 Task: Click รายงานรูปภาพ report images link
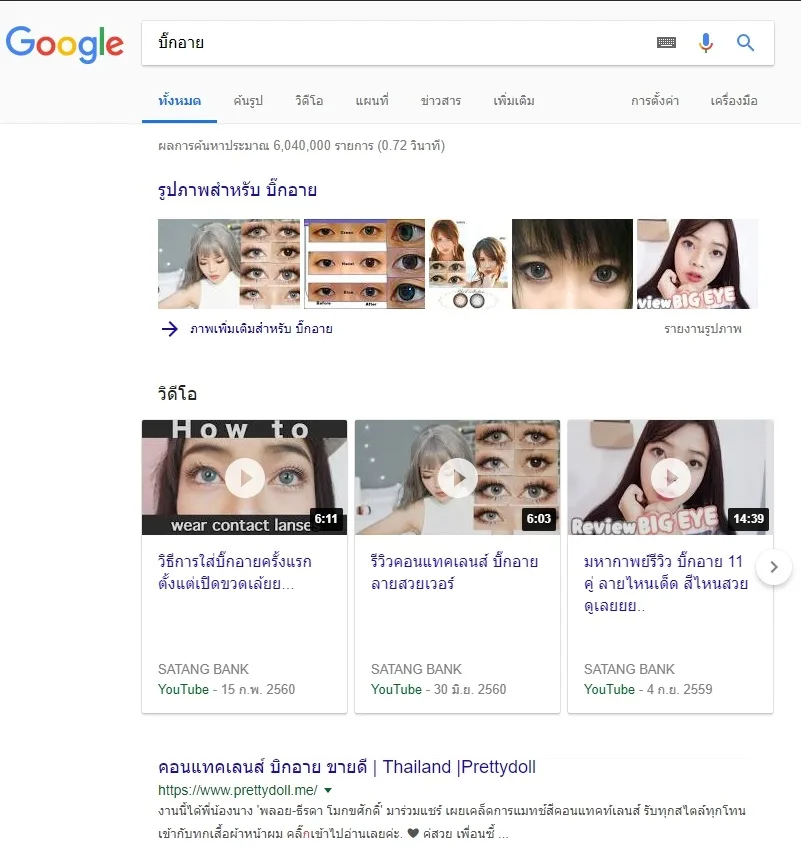coord(703,329)
